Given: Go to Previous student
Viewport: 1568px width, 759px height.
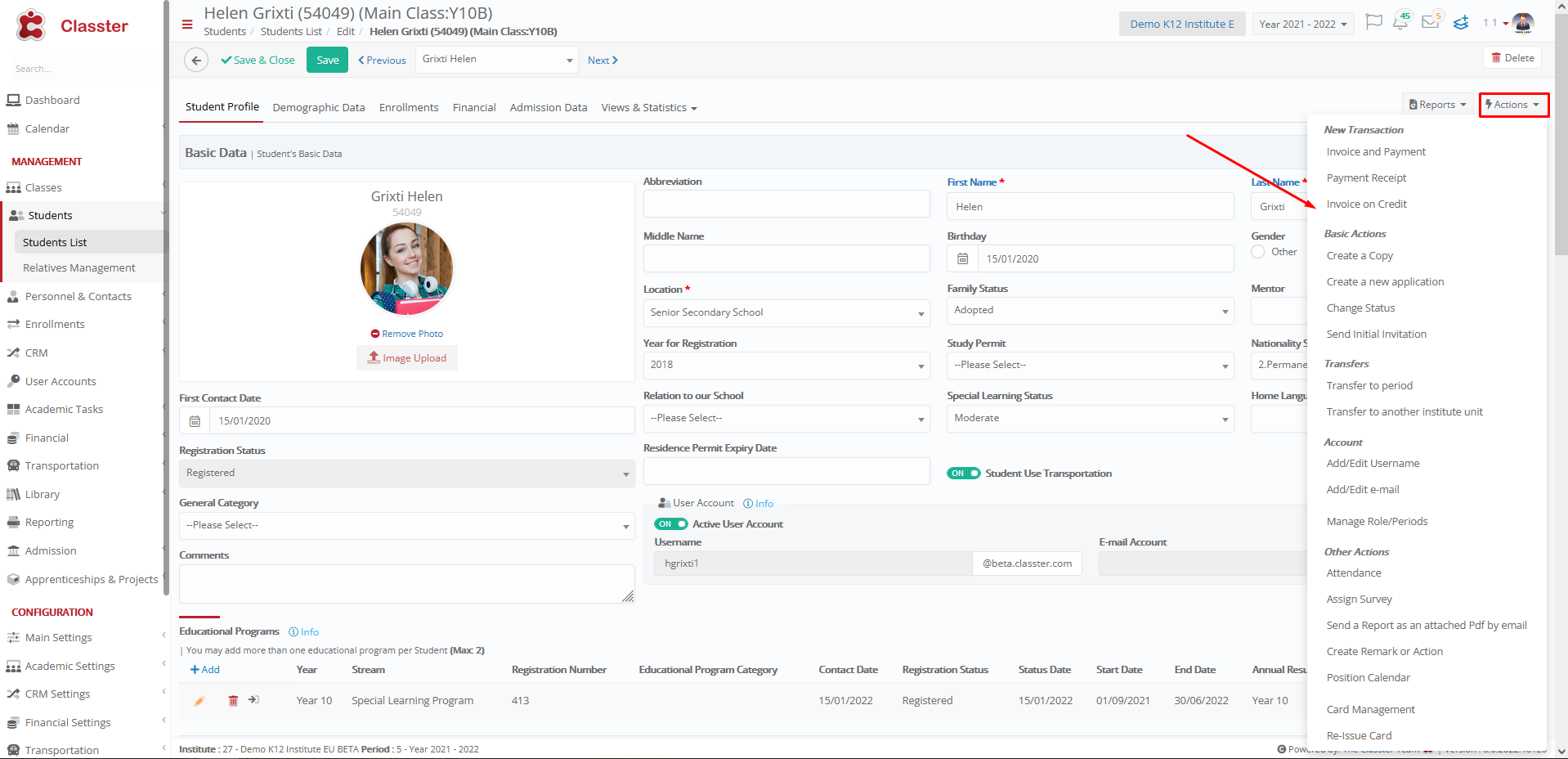Looking at the screenshot, I should click(x=382, y=60).
